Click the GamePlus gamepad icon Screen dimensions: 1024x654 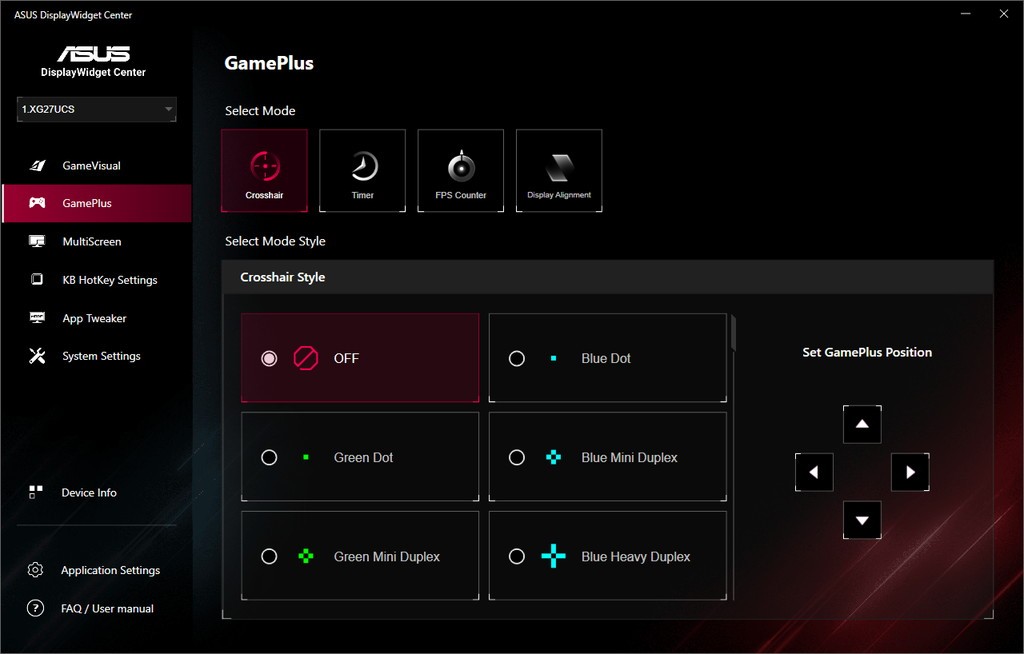(x=37, y=203)
